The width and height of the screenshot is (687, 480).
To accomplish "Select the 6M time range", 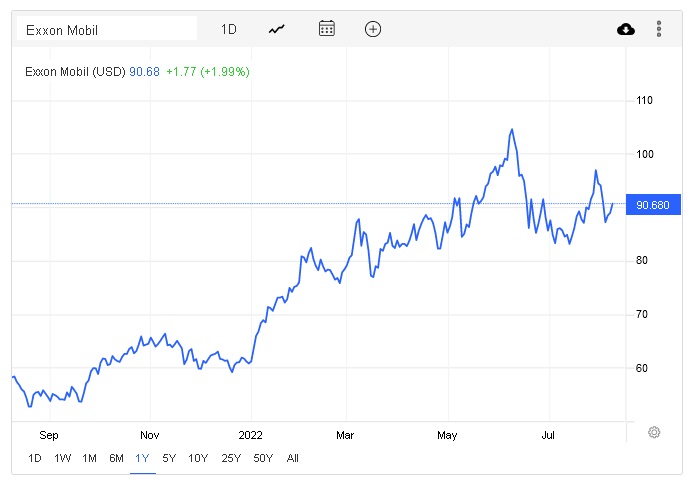I will click(x=117, y=459).
